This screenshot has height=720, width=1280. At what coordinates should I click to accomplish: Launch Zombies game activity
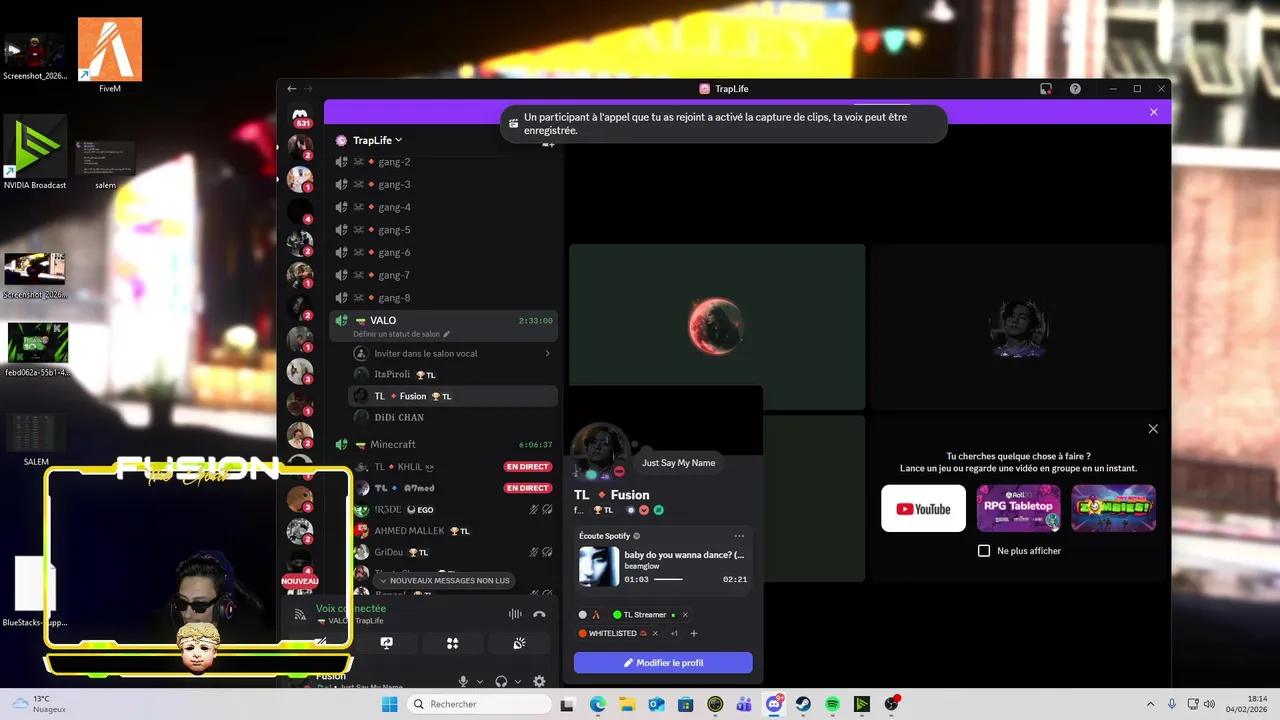[1113, 509]
